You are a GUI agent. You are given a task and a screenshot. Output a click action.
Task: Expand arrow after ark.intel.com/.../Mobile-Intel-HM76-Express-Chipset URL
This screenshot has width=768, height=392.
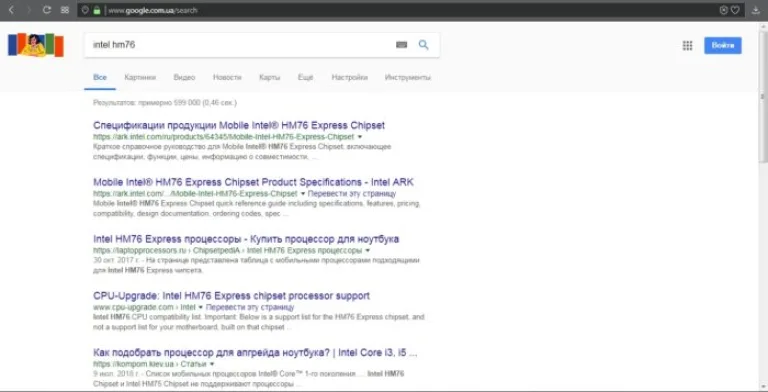(303, 194)
